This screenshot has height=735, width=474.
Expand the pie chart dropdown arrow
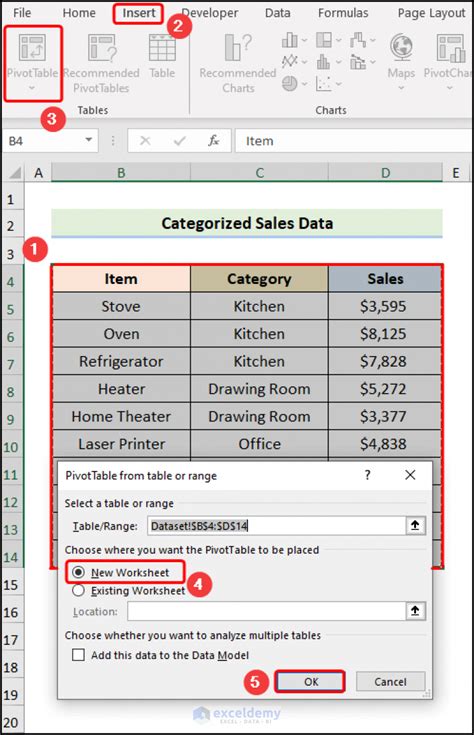click(x=305, y=84)
